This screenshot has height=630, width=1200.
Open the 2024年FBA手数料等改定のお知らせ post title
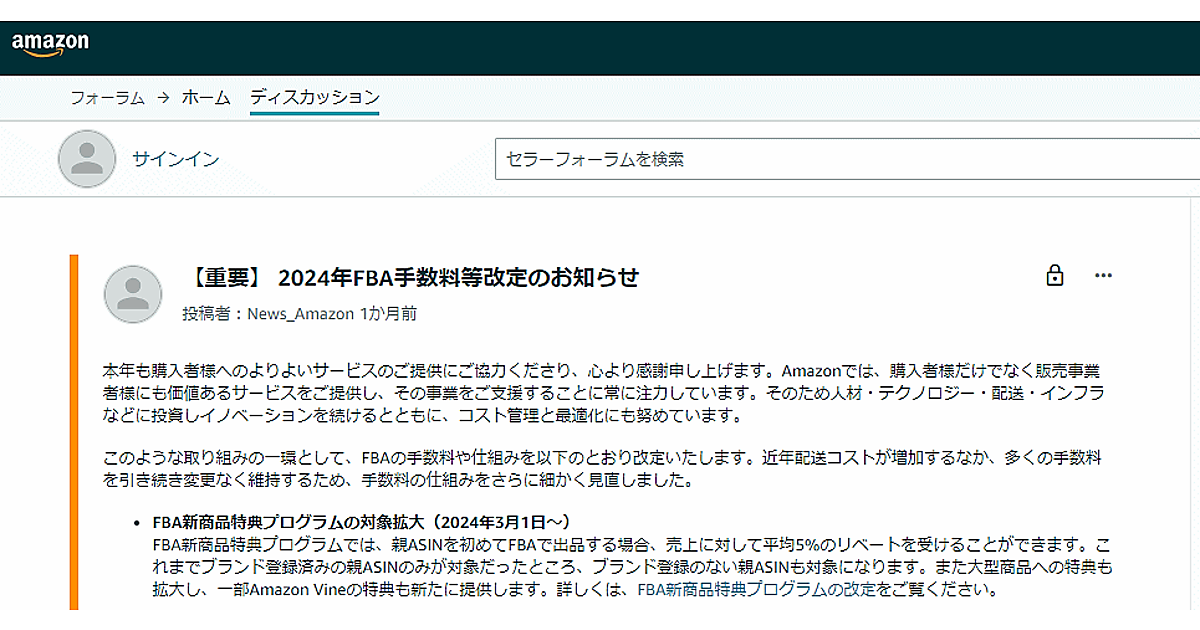coord(412,277)
